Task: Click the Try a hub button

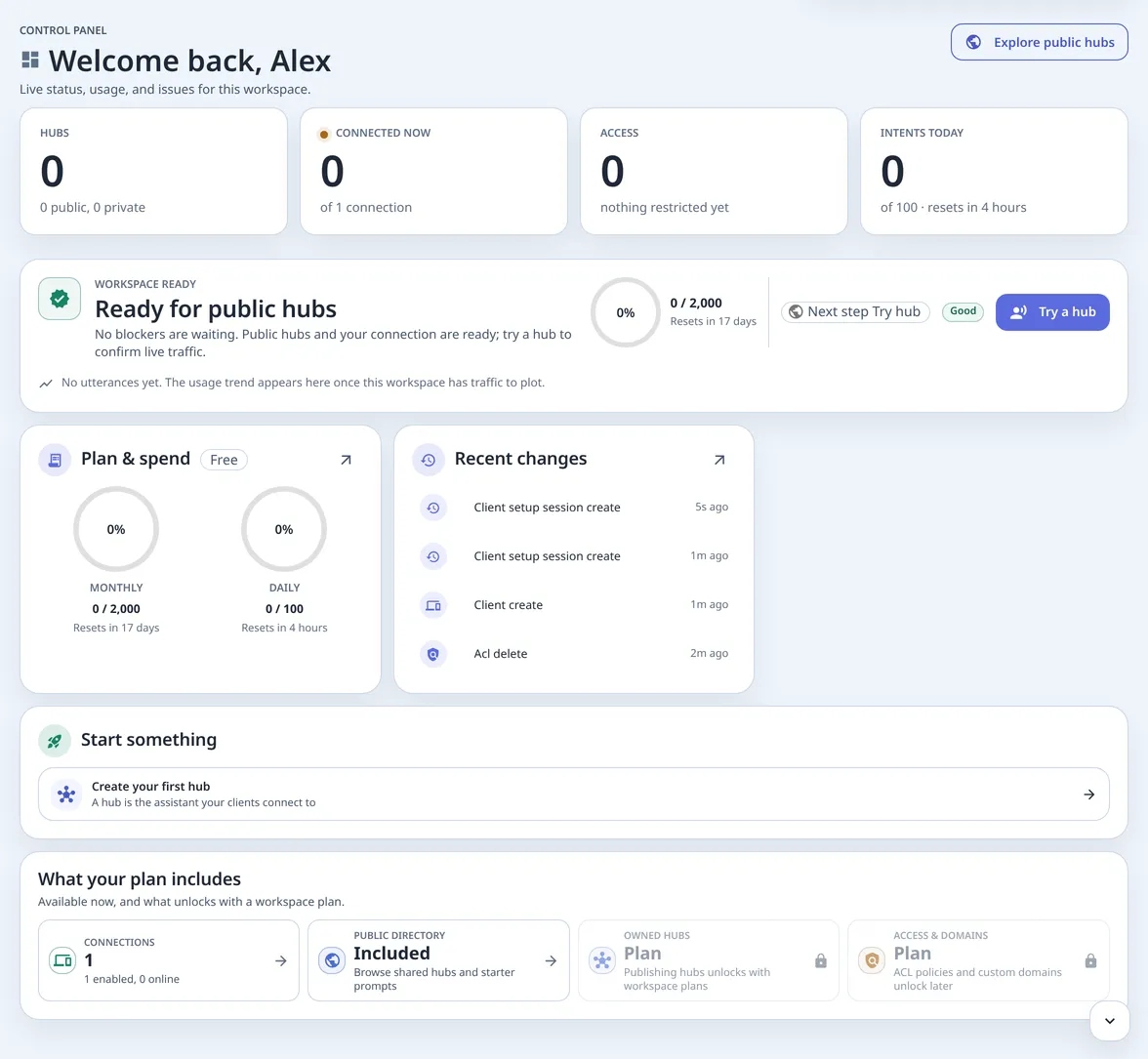Action: (x=1052, y=312)
